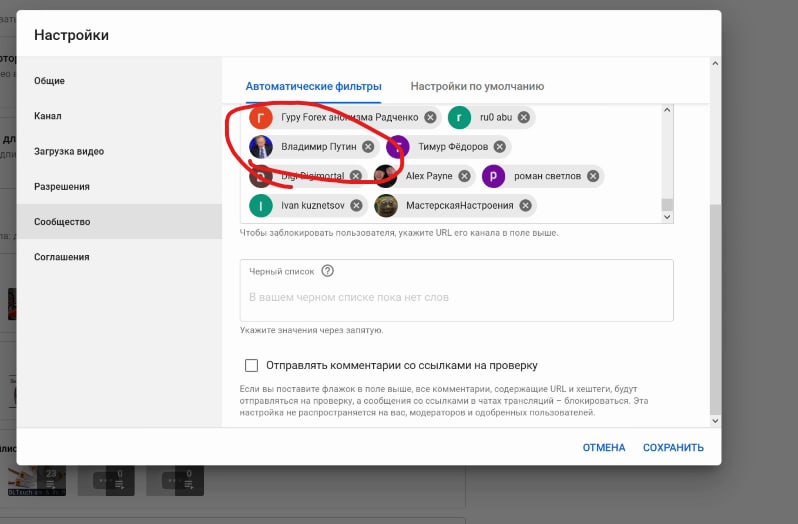Click Alex Payne avatar image
The height and width of the screenshot is (524, 798).
click(385, 176)
